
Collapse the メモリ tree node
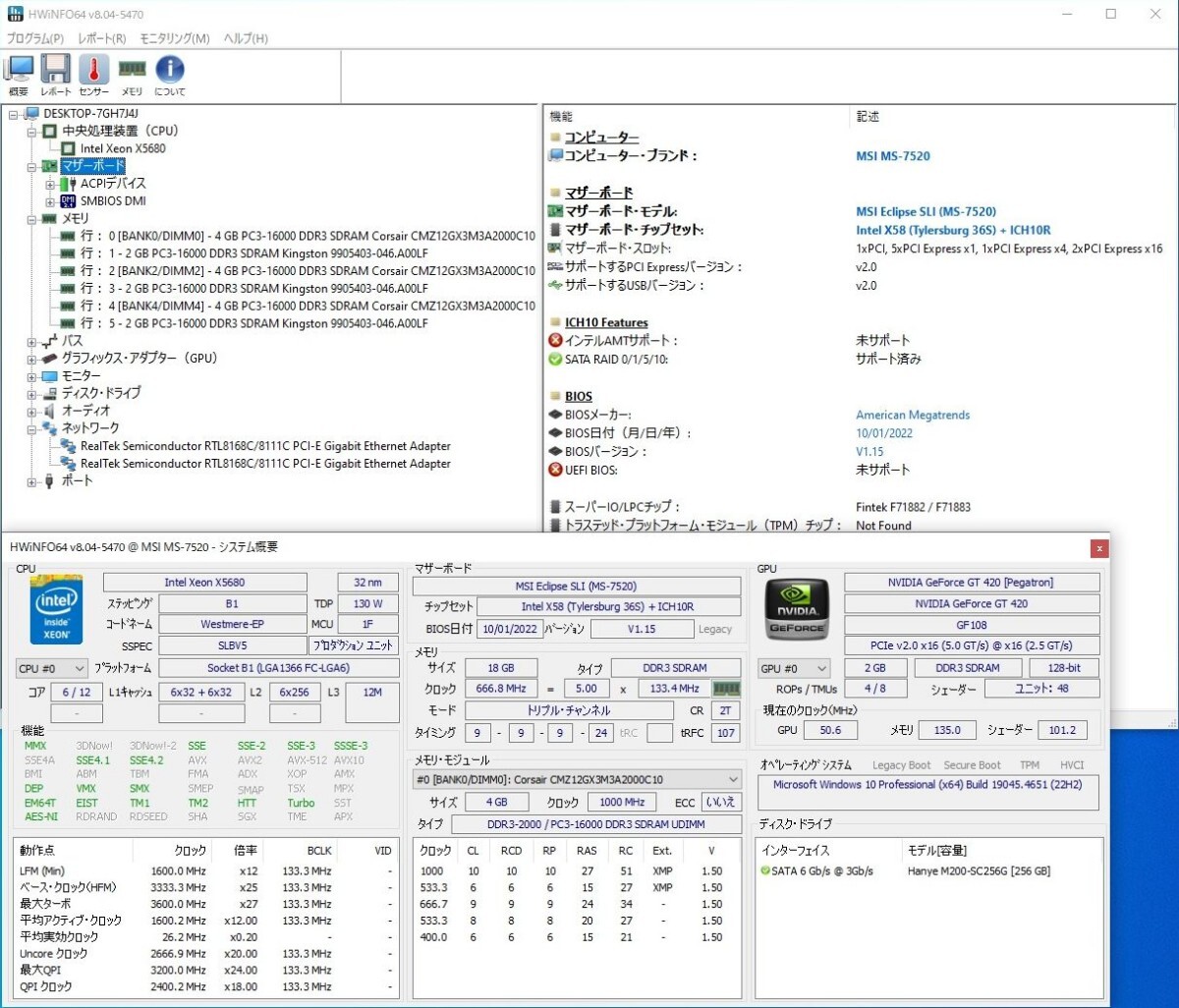click(32, 218)
